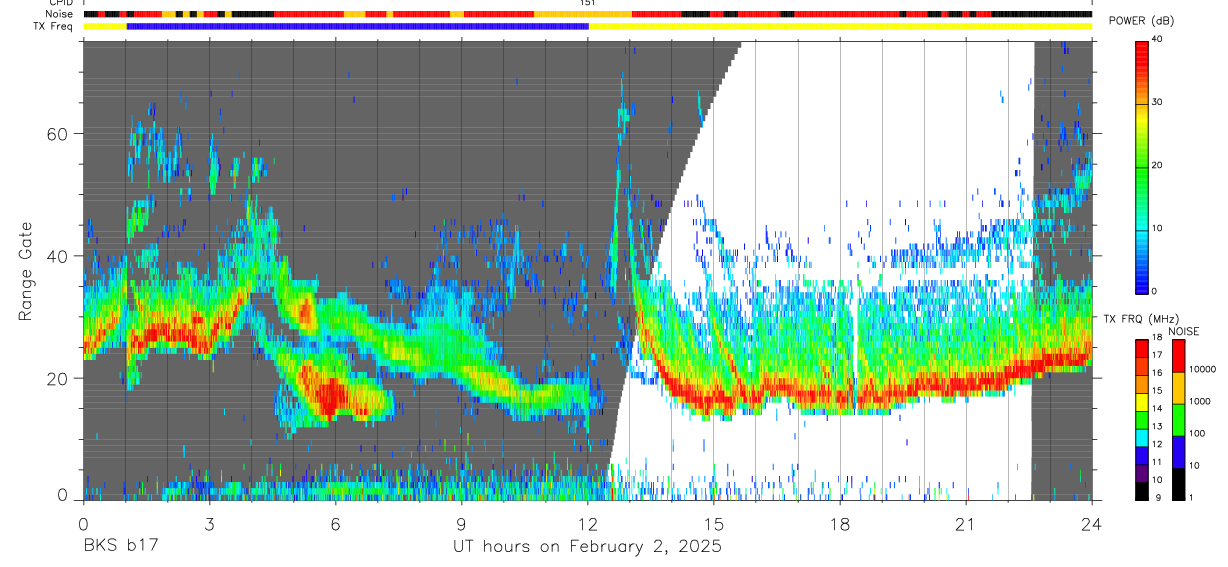Click the '11' label on TX FRQ legend
The height and width of the screenshot is (567, 1228).
[x=1159, y=464]
